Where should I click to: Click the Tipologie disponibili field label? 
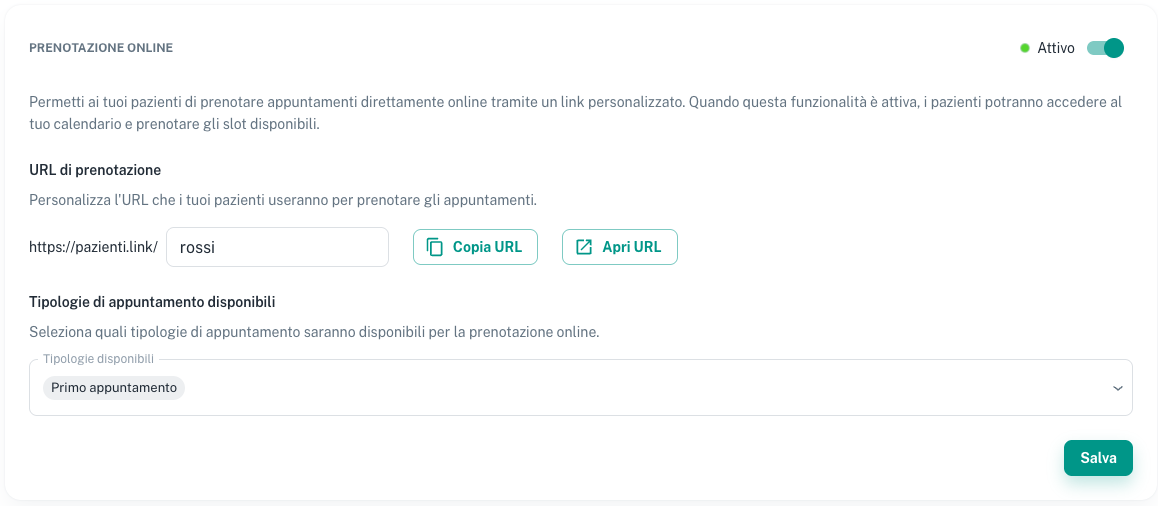point(99,359)
